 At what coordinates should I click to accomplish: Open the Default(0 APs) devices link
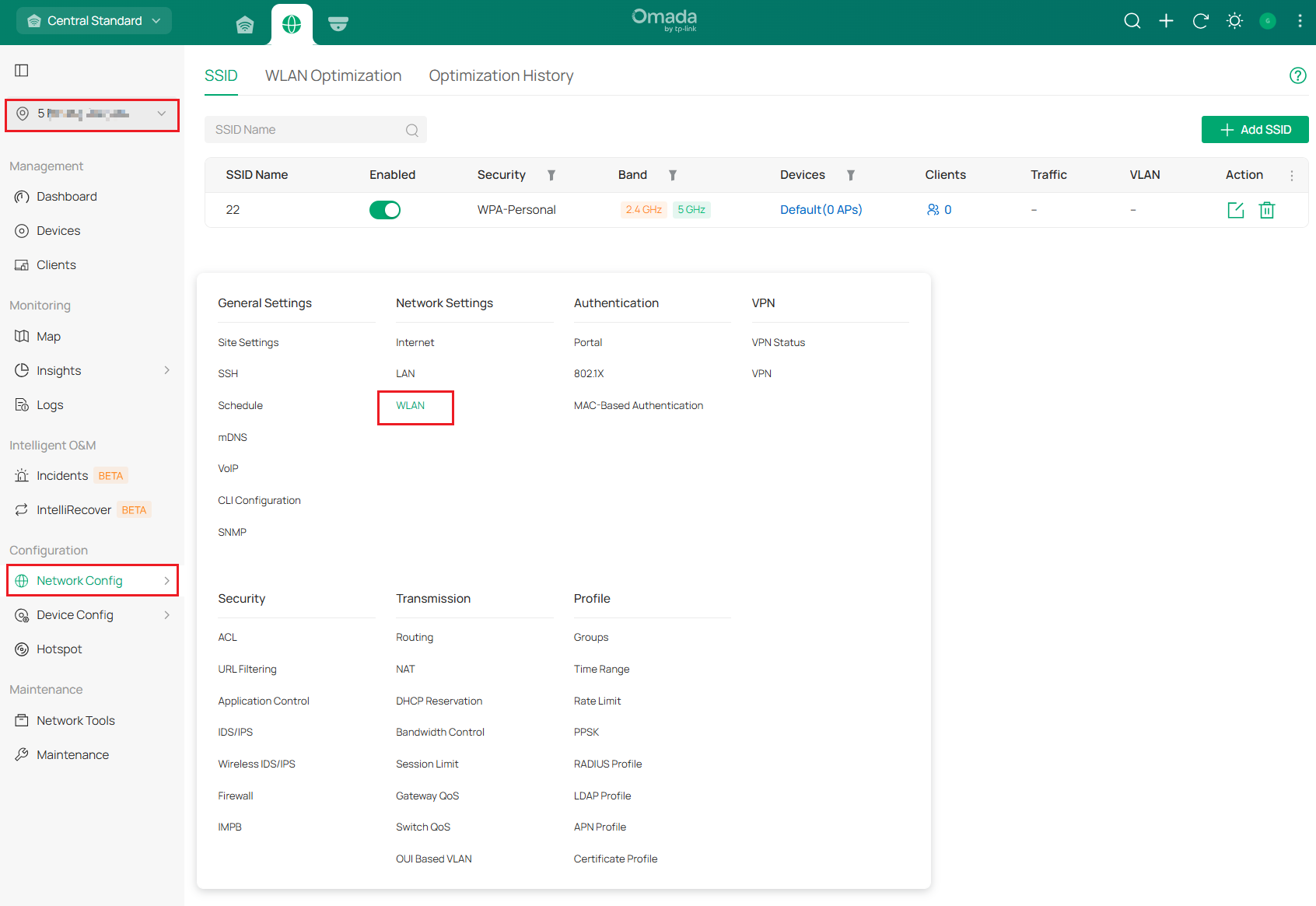821,210
